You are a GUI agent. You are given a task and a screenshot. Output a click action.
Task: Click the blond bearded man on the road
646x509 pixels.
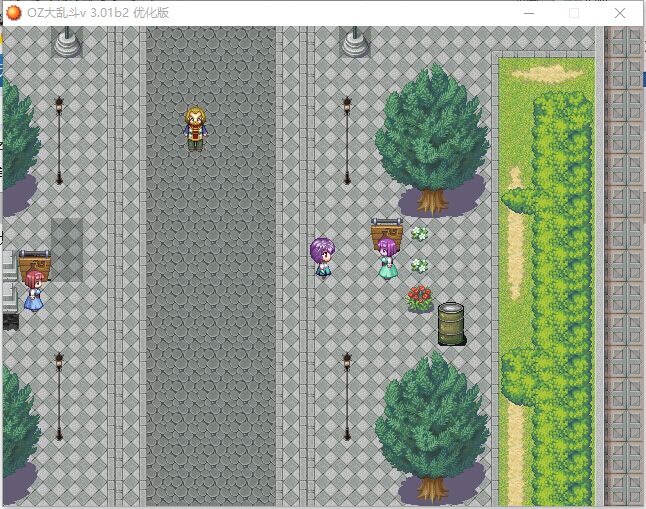click(x=195, y=129)
